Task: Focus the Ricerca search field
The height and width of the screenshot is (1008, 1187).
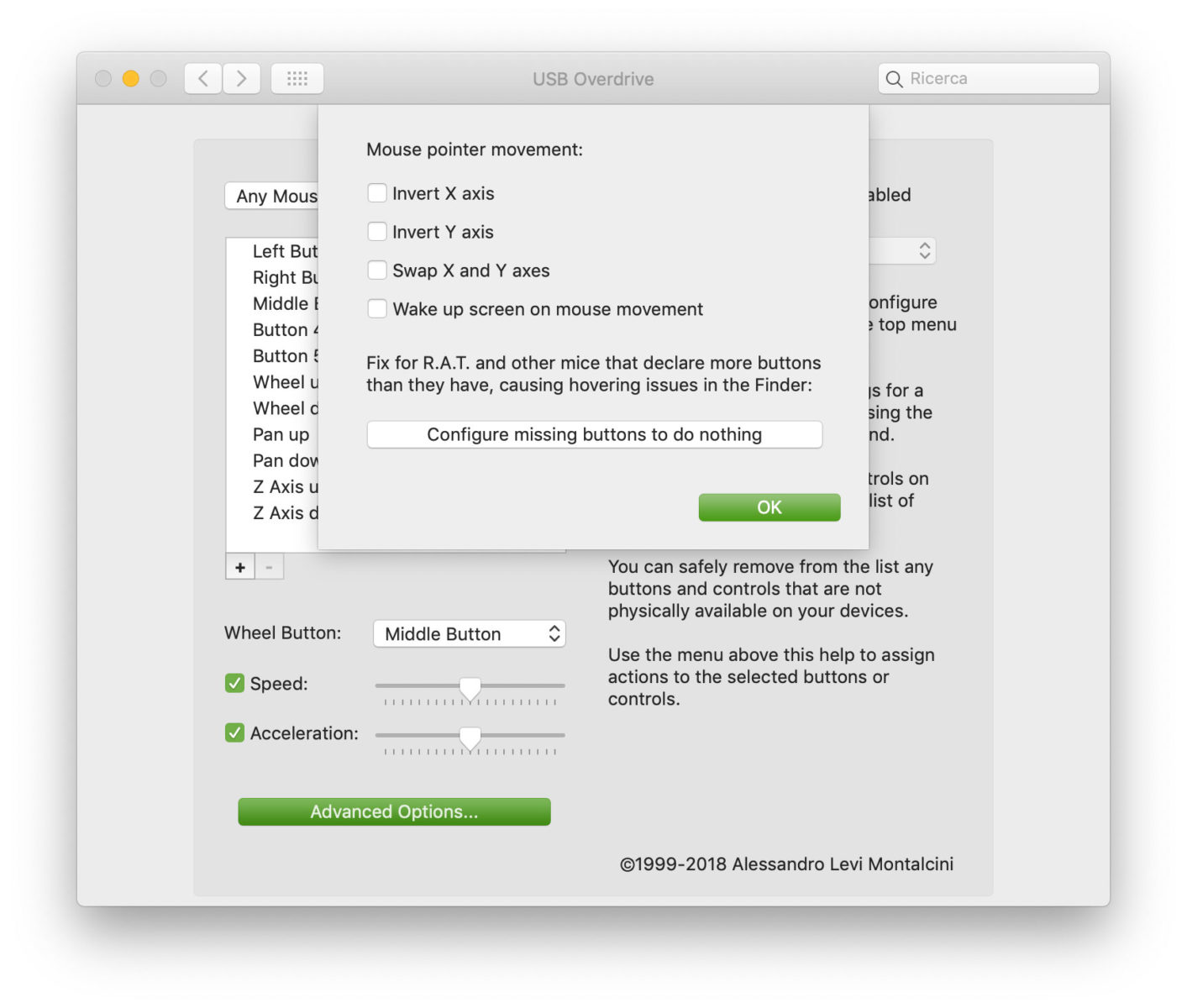Action: 989,79
